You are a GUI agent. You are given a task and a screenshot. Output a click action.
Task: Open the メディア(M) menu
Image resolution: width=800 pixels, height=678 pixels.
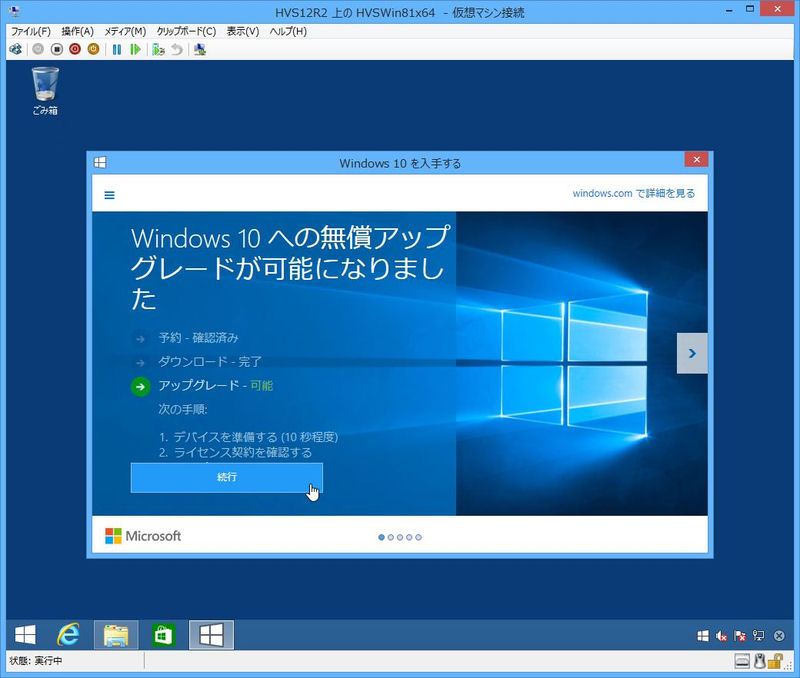(125, 31)
